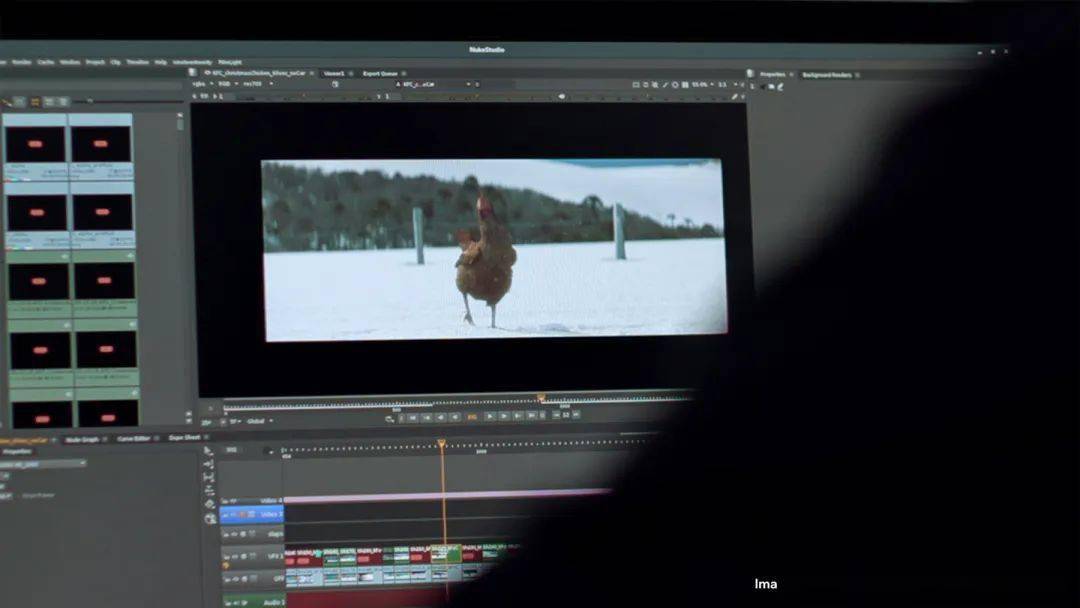The image size is (1080, 608).
Task: Jump to last frame in viewer controls
Action: pos(531,416)
